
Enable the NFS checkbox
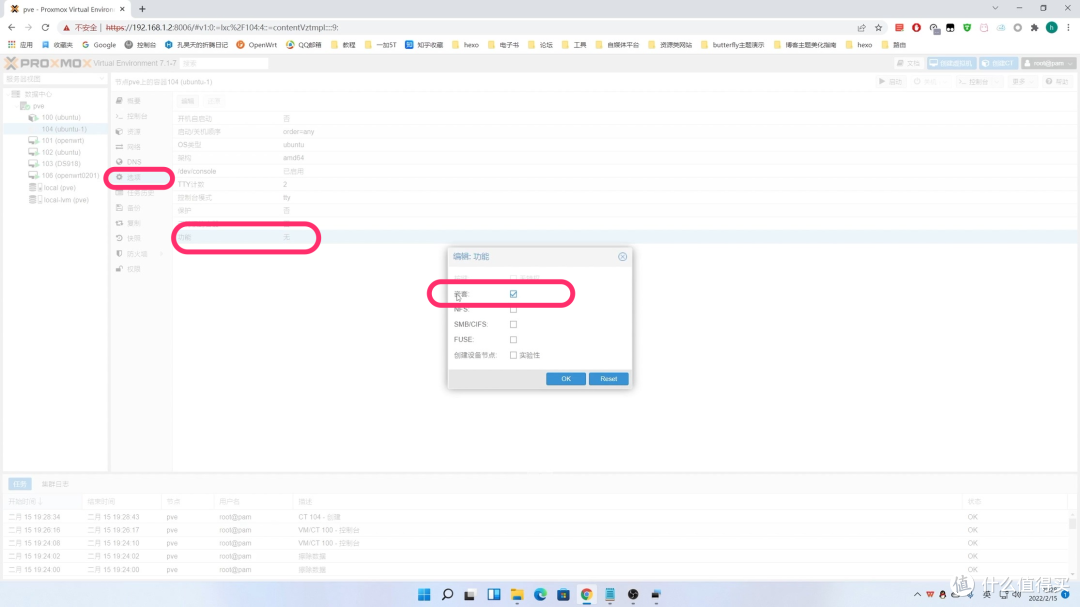tap(513, 309)
